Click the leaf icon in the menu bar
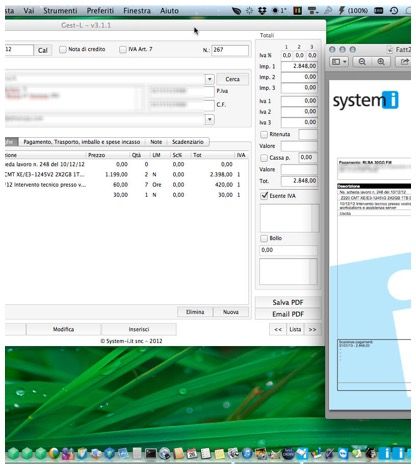Image resolution: width=416 pixels, height=469 pixels. [236, 11]
